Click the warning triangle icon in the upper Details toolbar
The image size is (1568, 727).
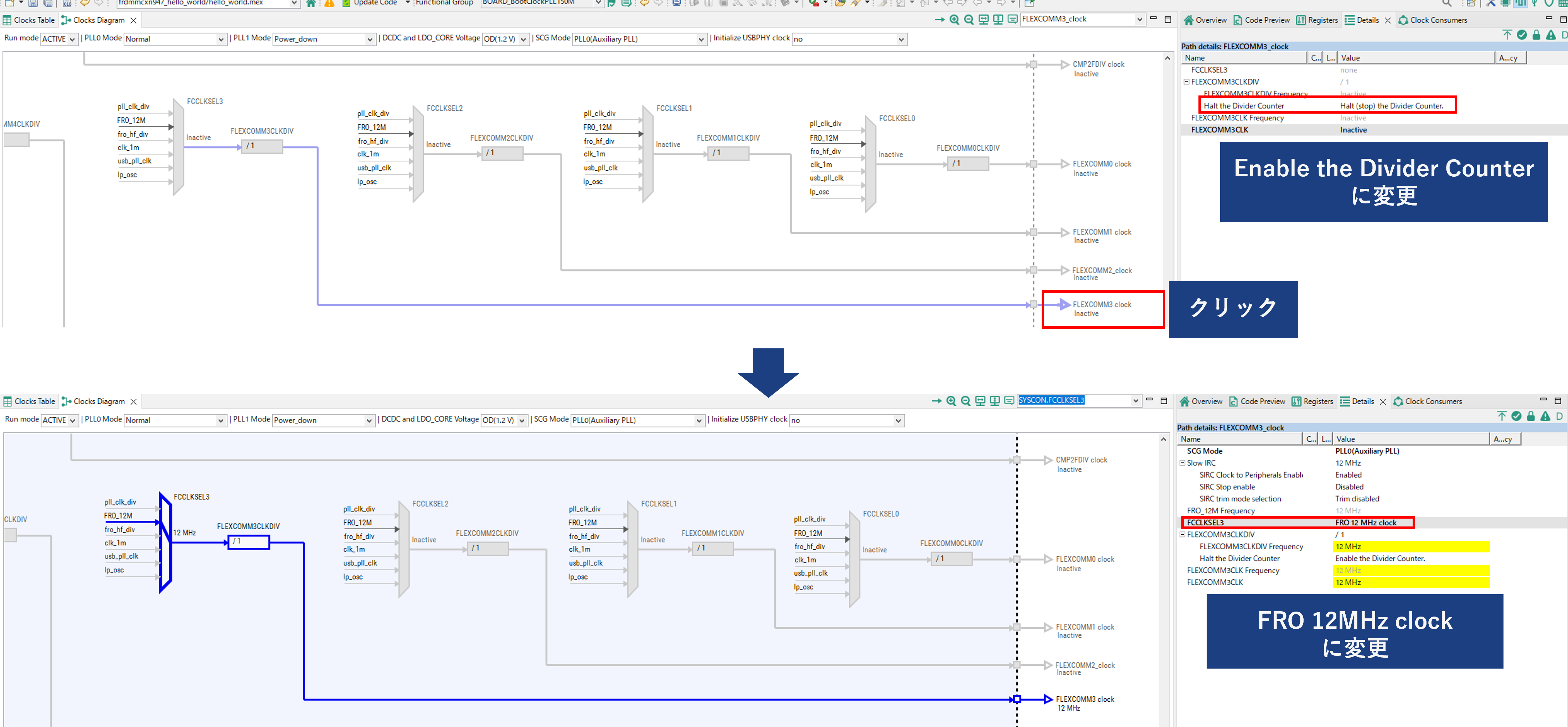tap(1551, 35)
